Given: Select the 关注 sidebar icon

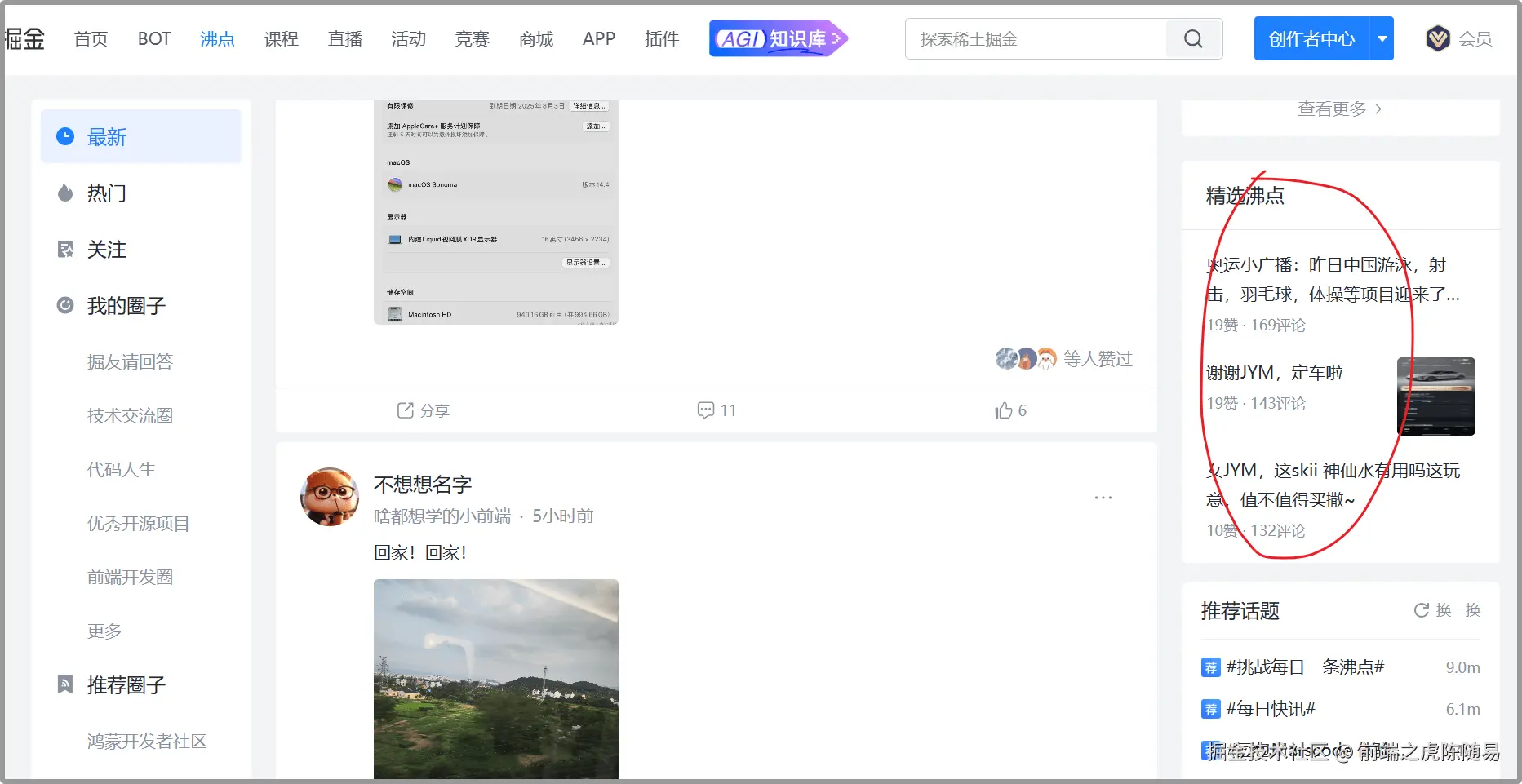Looking at the screenshot, I should coord(65,249).
